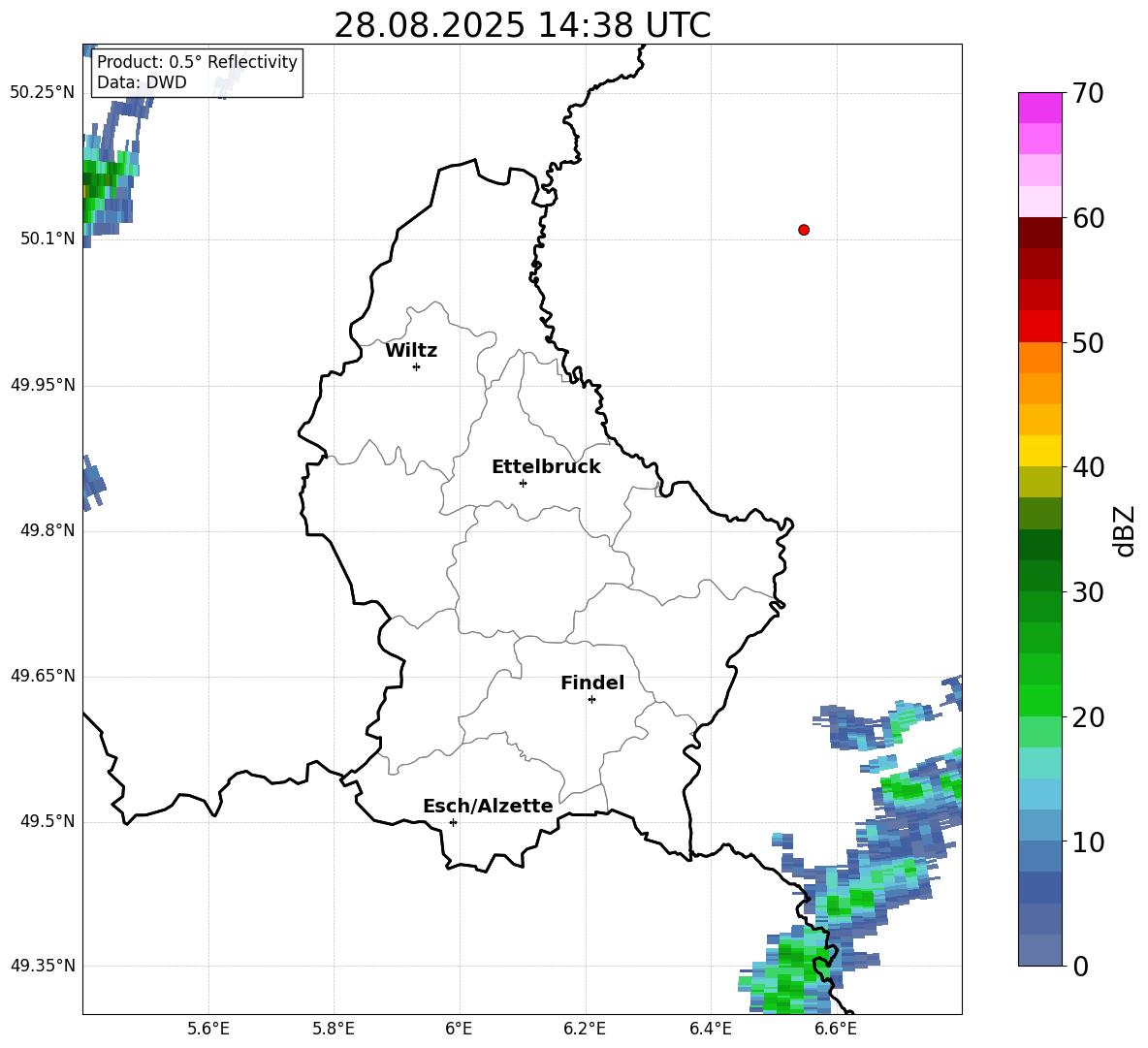This screenshot has height=1048, width=1148.
Task: Click the 40 colorbar tick label
Action: (1088, 467)
